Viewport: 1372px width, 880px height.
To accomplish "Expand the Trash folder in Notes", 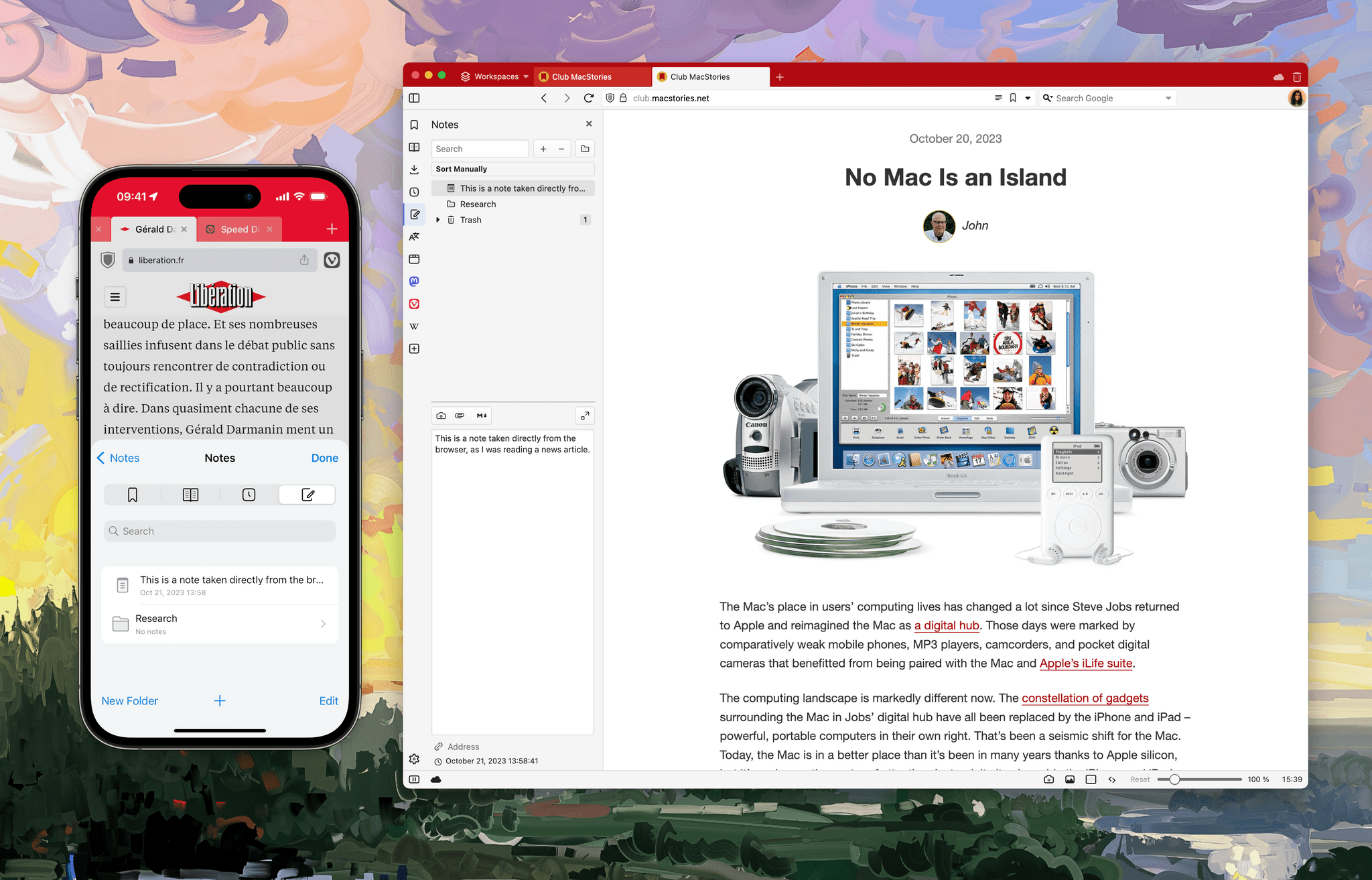I will [x=437, y=220].
